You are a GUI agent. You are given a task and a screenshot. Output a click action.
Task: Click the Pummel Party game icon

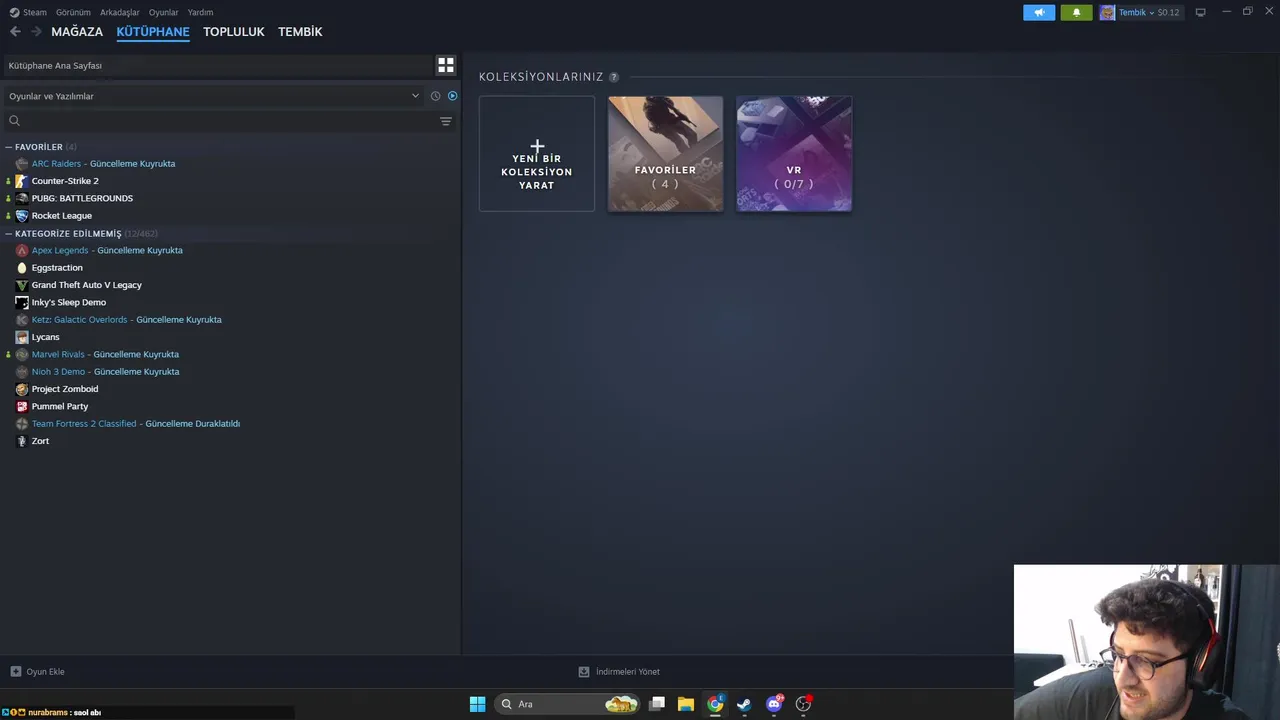(22, 407)
